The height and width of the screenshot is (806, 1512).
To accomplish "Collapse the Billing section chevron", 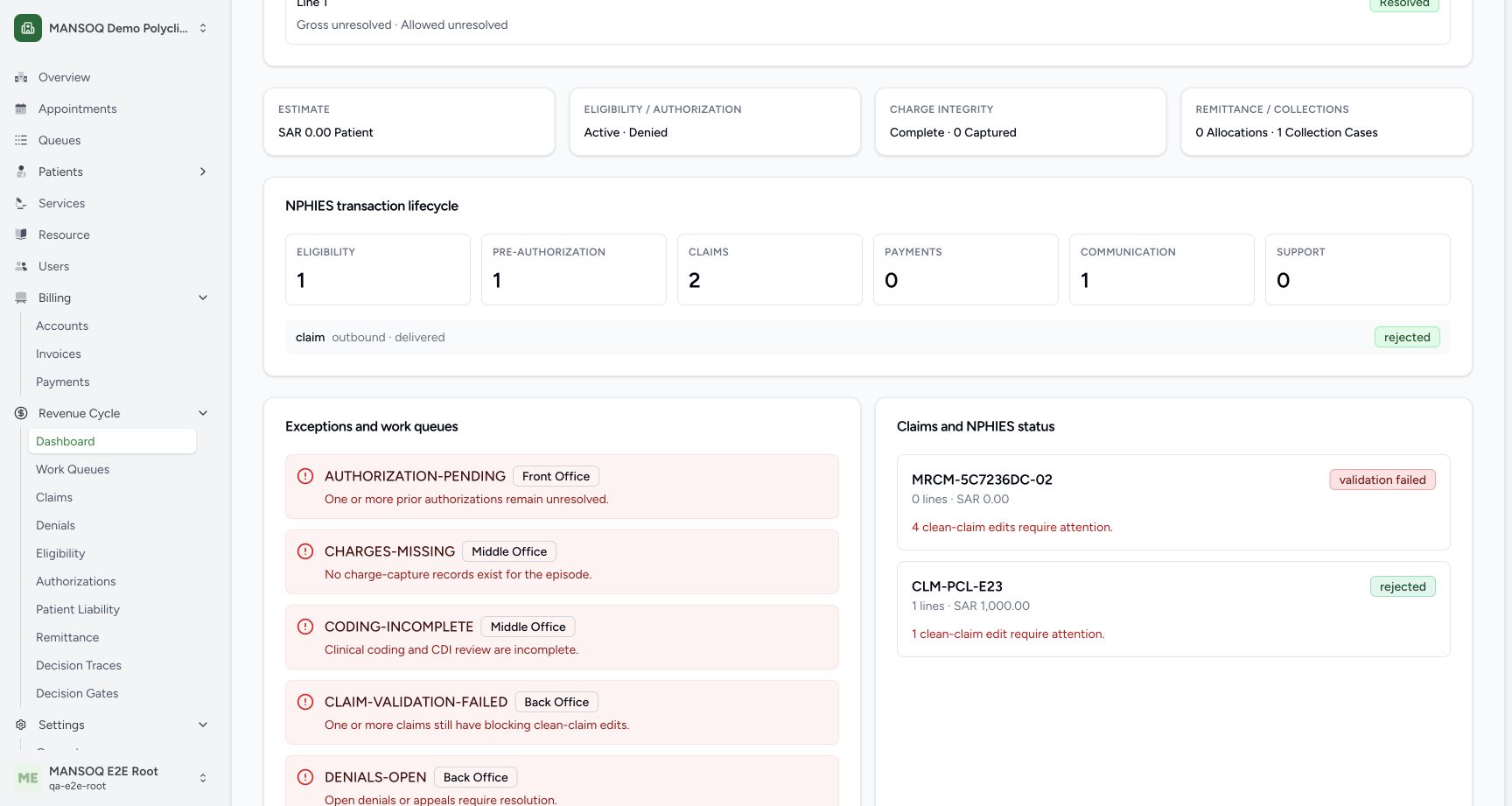I will (x=203, y=298).
